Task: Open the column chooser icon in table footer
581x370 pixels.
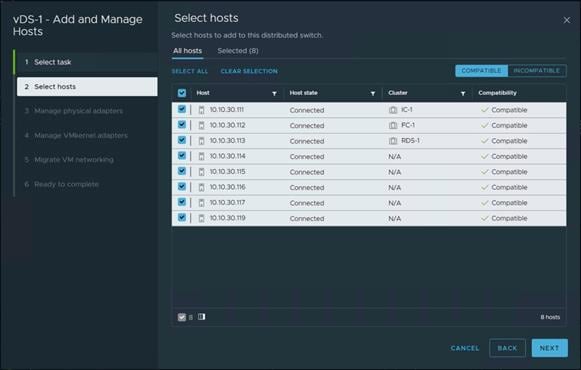Action: pos(202,317)
